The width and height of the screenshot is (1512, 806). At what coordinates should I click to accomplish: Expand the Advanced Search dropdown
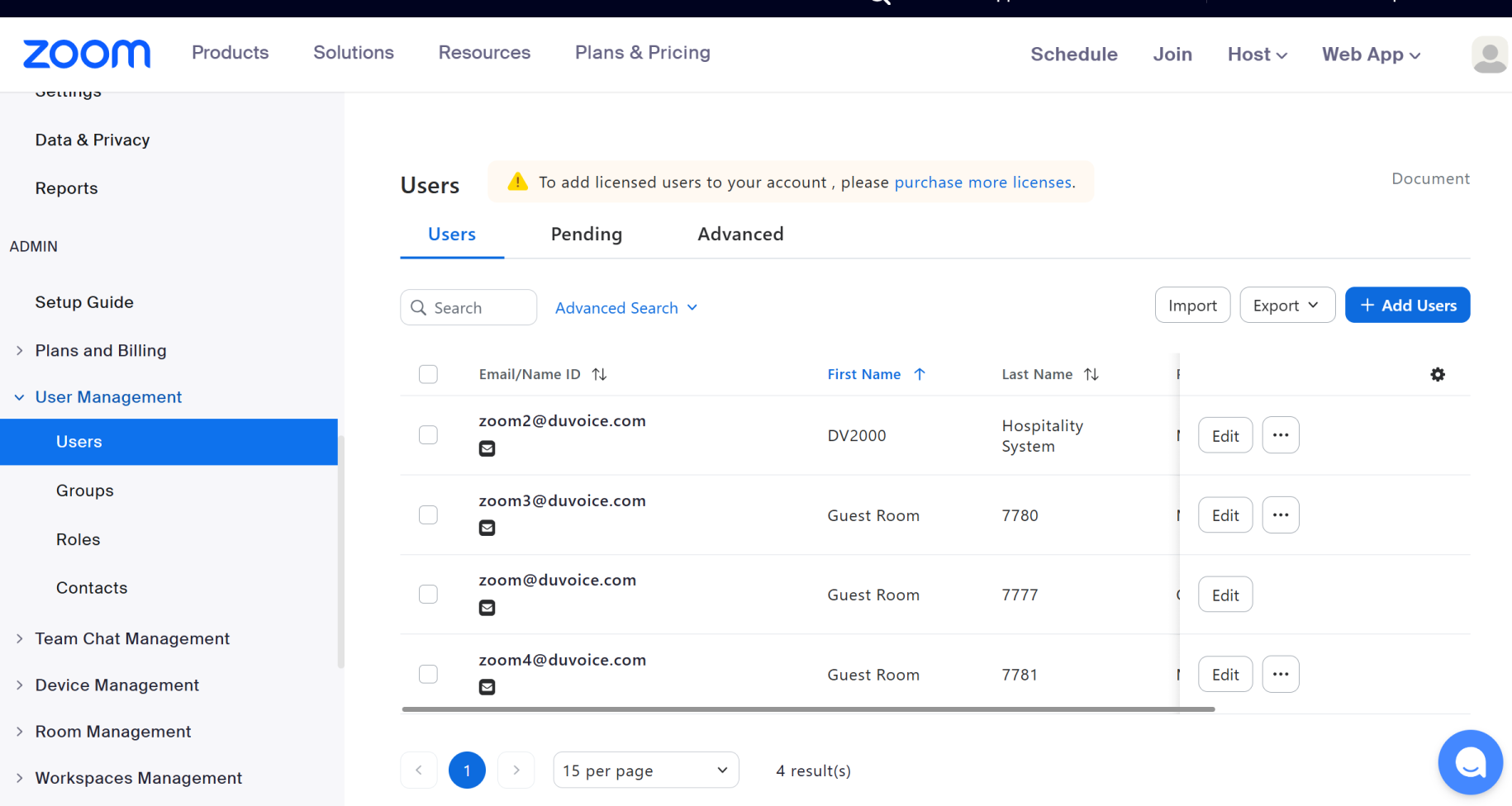click(x=626, y=308)
